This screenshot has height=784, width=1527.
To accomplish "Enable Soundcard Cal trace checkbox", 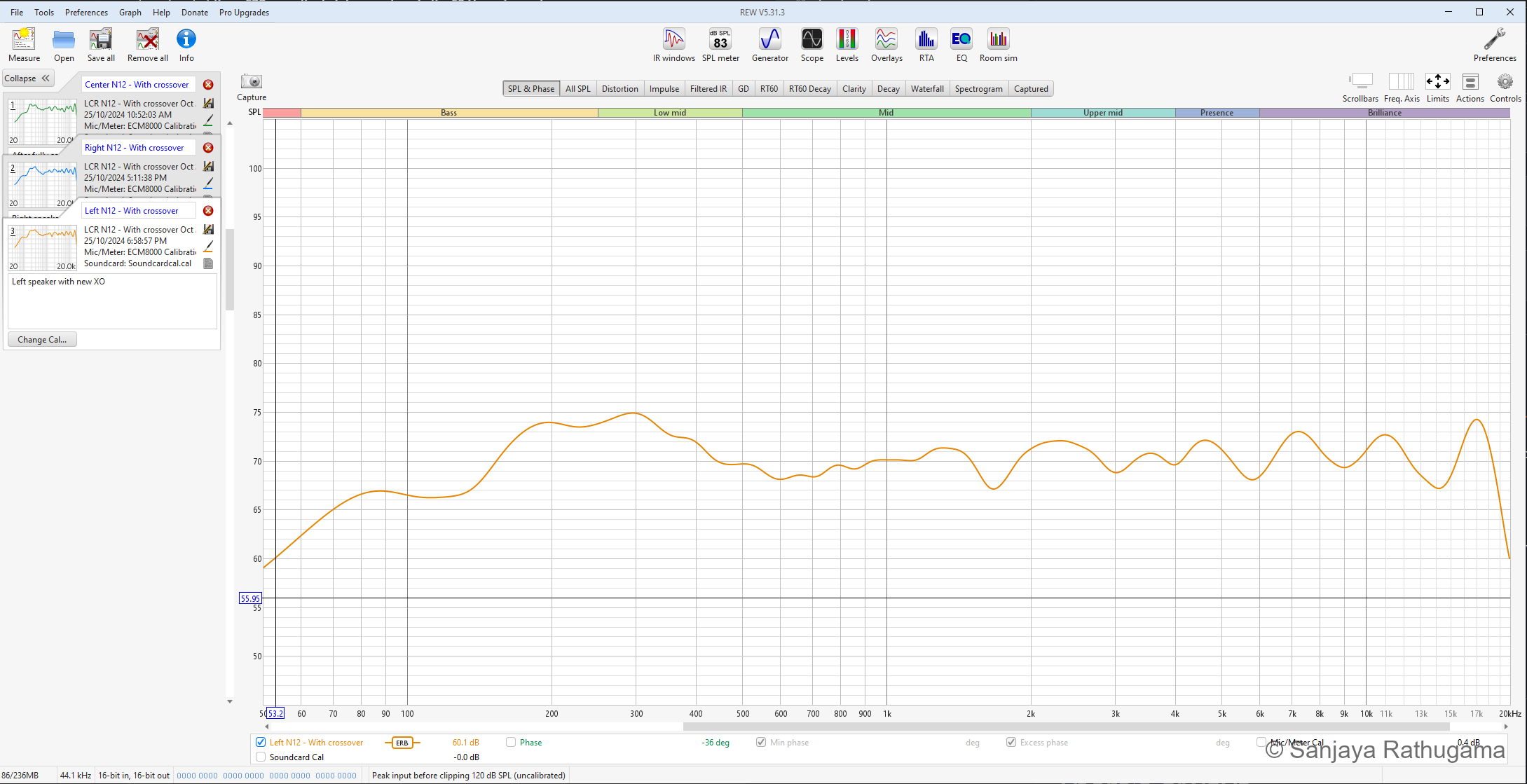I will tap(261, 757).
